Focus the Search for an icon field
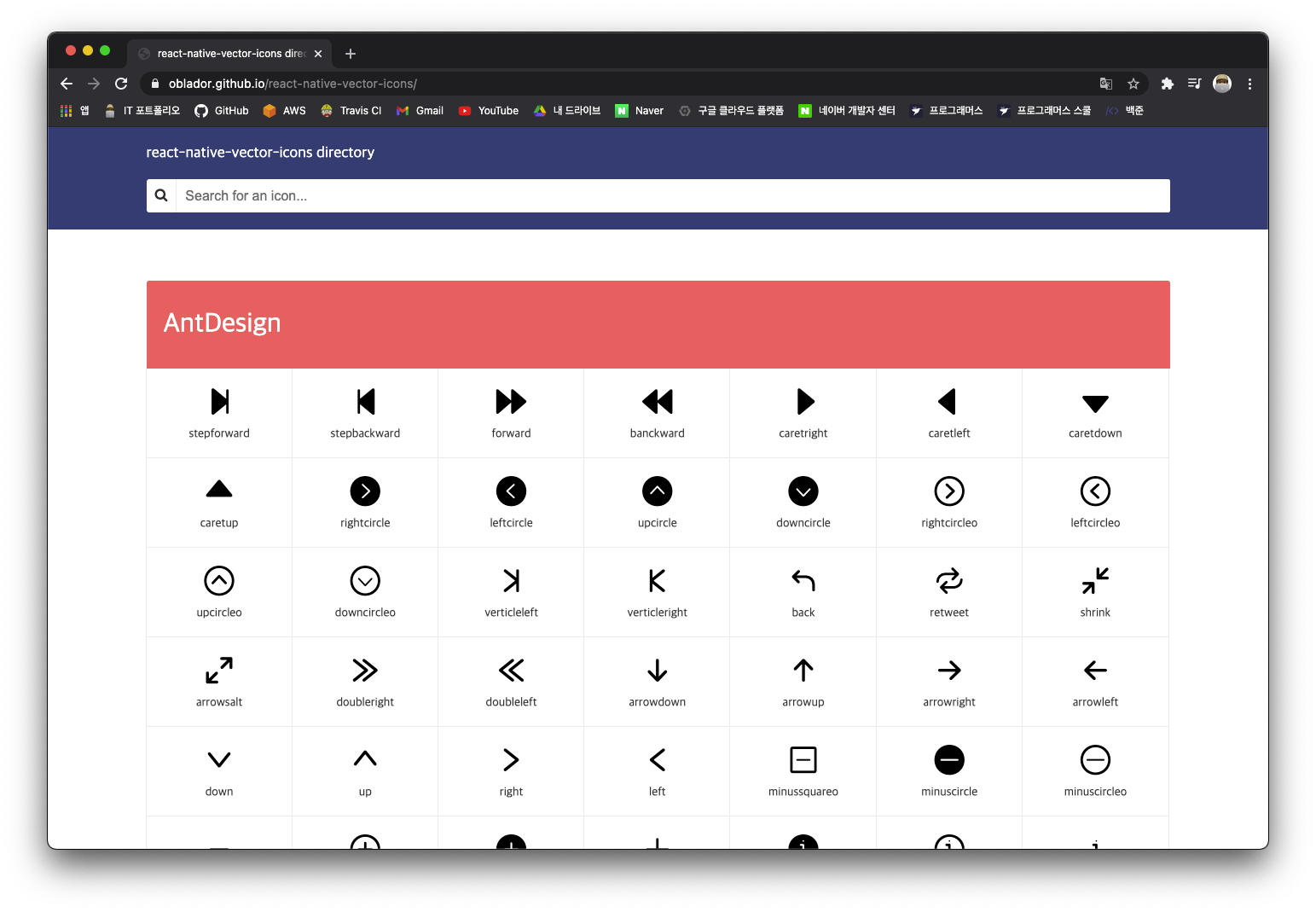This screenshot has height=912, width=1316. pyautogui.click(x=673, y=195)
